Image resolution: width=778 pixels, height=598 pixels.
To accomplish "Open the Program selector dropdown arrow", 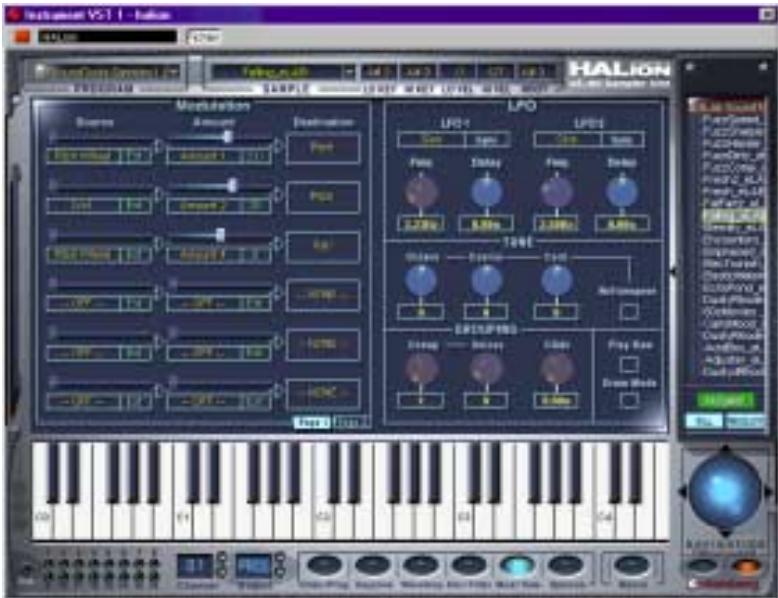I will [x=173, y=72].
